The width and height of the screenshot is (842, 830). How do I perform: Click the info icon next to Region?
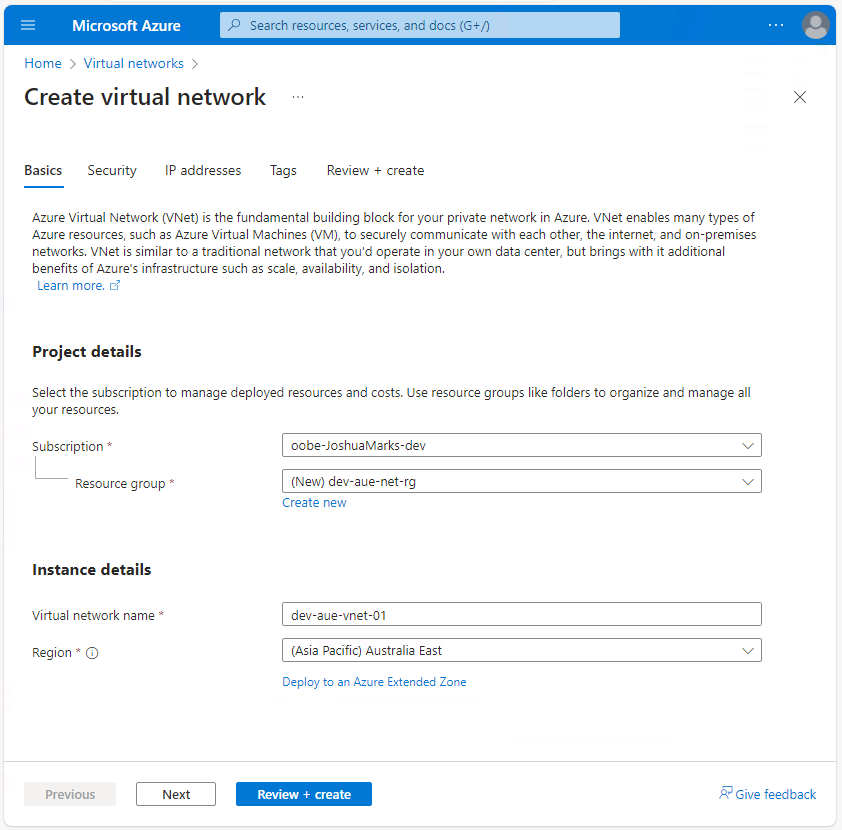pyautogui.click(x=90, y=653)
